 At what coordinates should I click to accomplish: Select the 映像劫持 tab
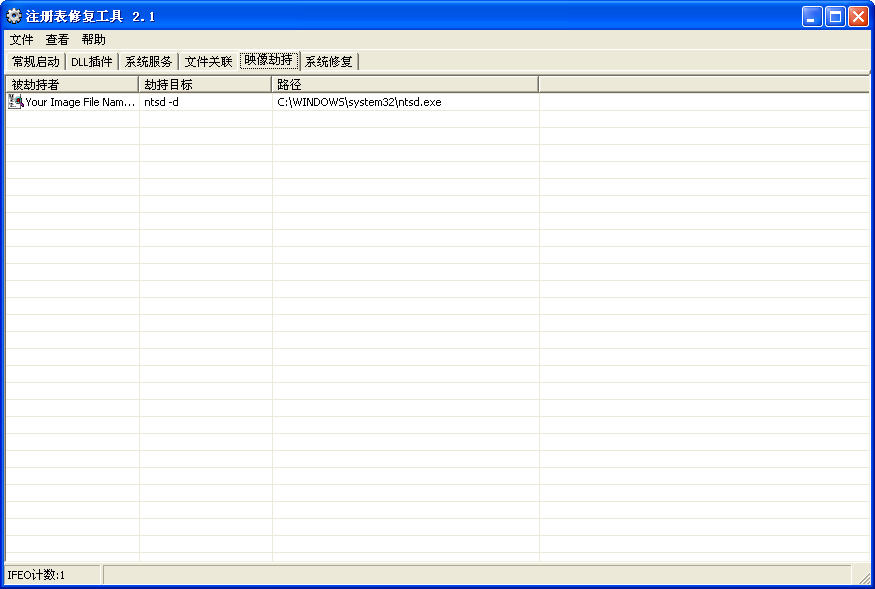[269, 61]
